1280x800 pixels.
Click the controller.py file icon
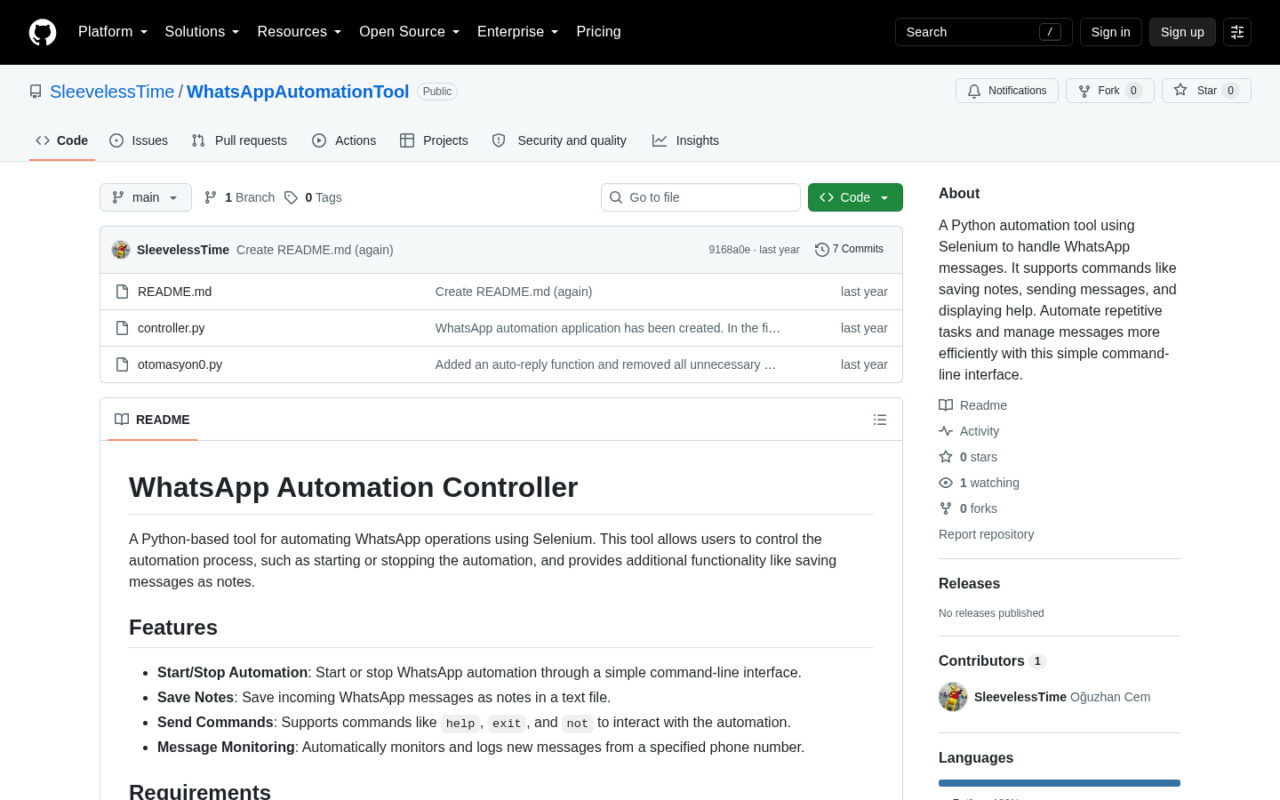pyautogui.click(x=122, y=328)
